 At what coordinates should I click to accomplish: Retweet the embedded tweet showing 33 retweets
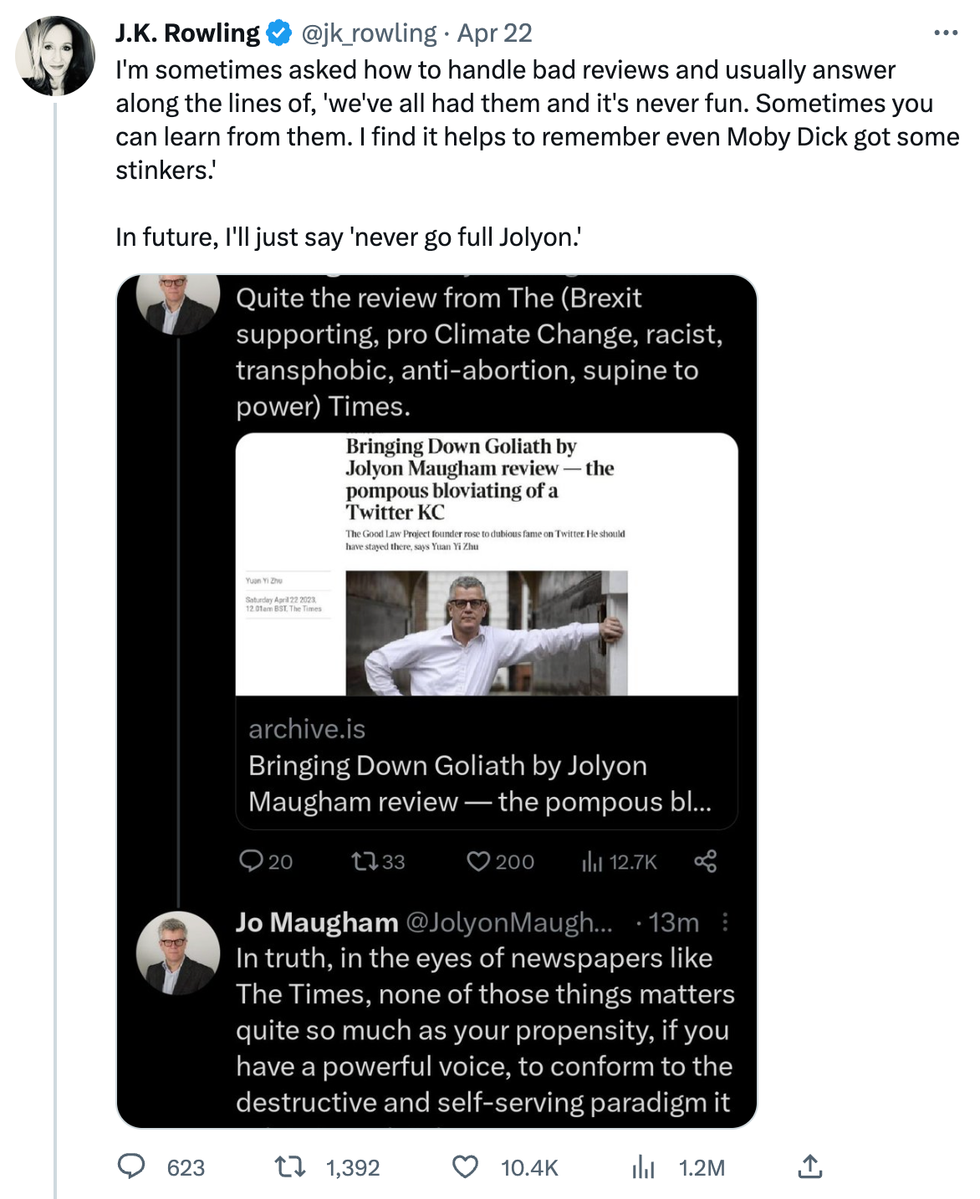(x=368, y=861)
